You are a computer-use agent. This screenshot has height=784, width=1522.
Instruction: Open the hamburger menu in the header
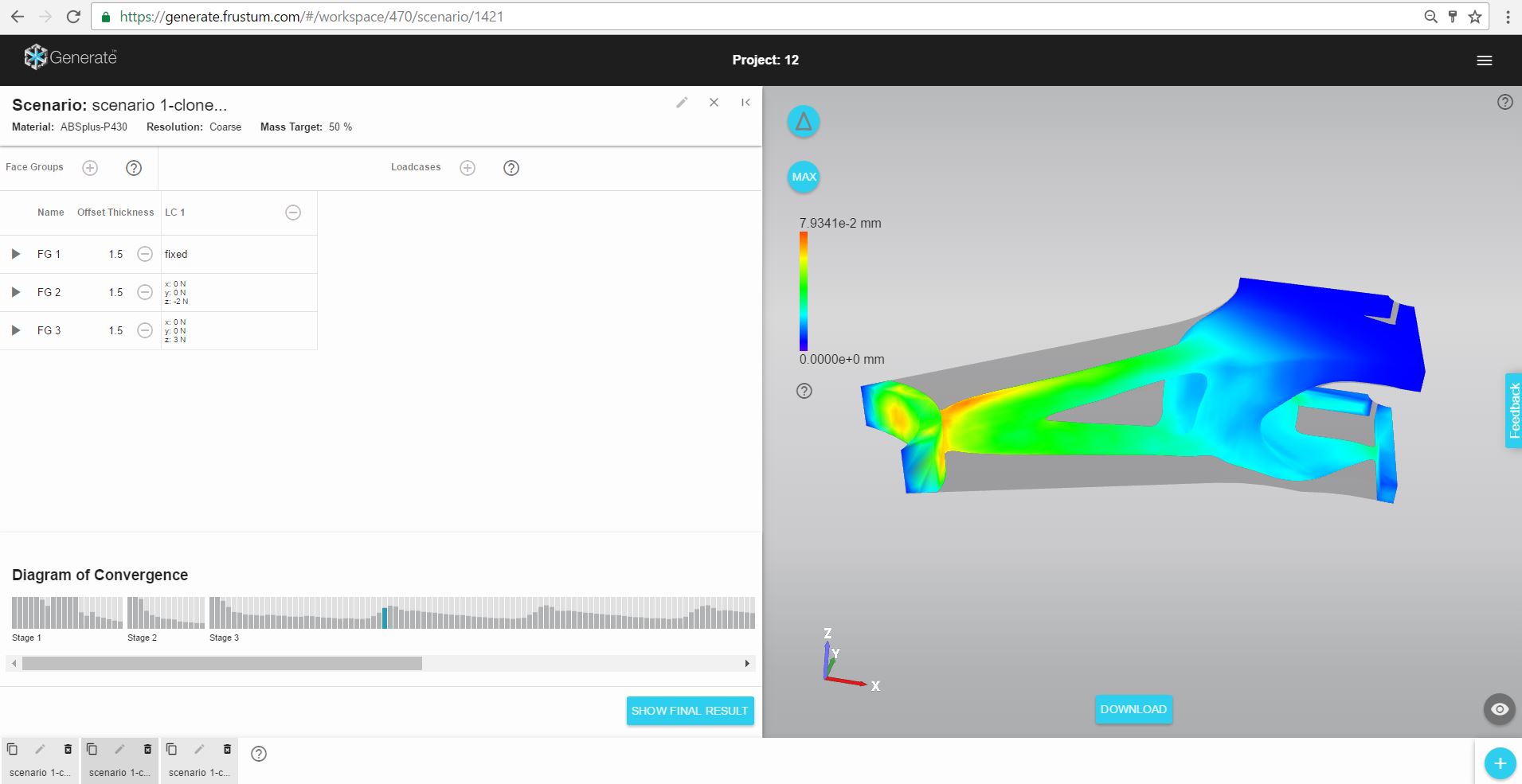click(x=1485, y=60)
